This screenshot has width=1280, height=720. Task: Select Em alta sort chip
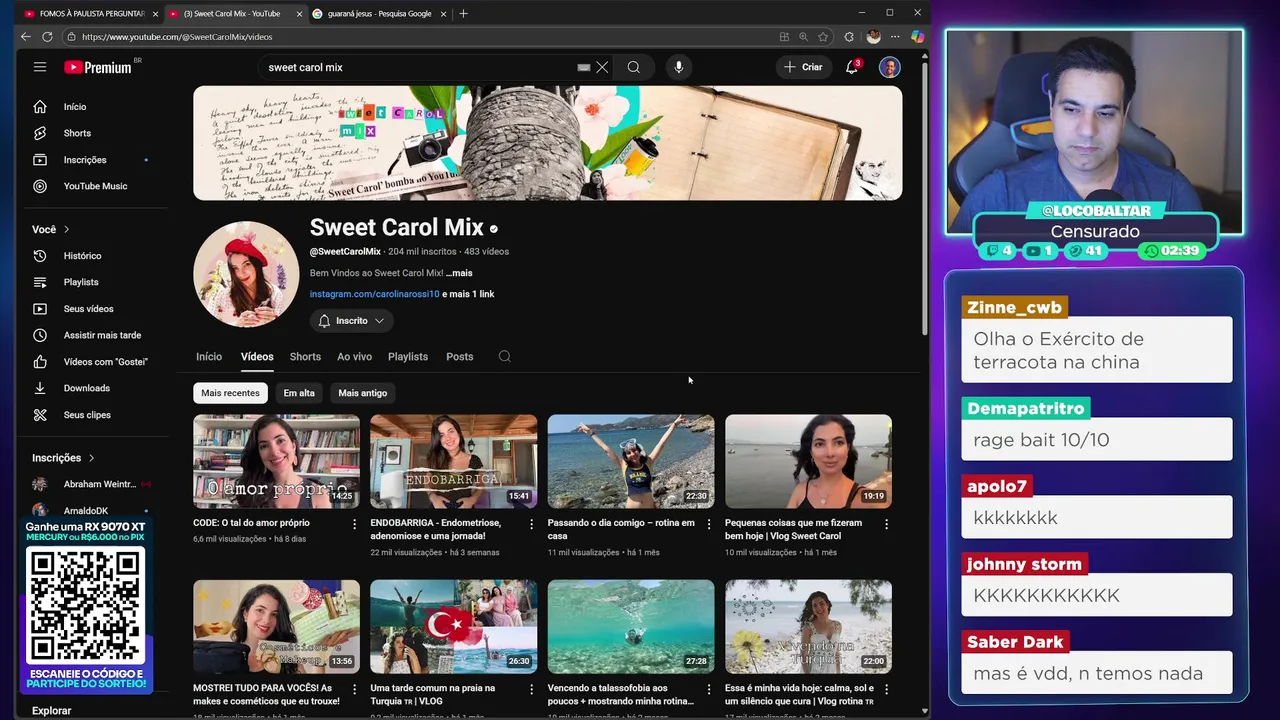pyautogui.click(x=299, y=393)
